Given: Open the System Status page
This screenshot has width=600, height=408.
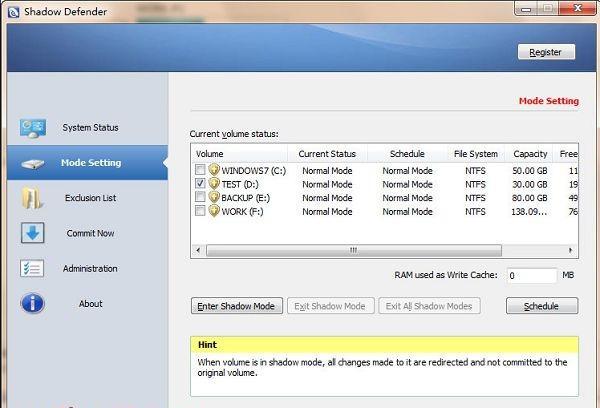Looking at the screenshot, I should coord(87,127).
